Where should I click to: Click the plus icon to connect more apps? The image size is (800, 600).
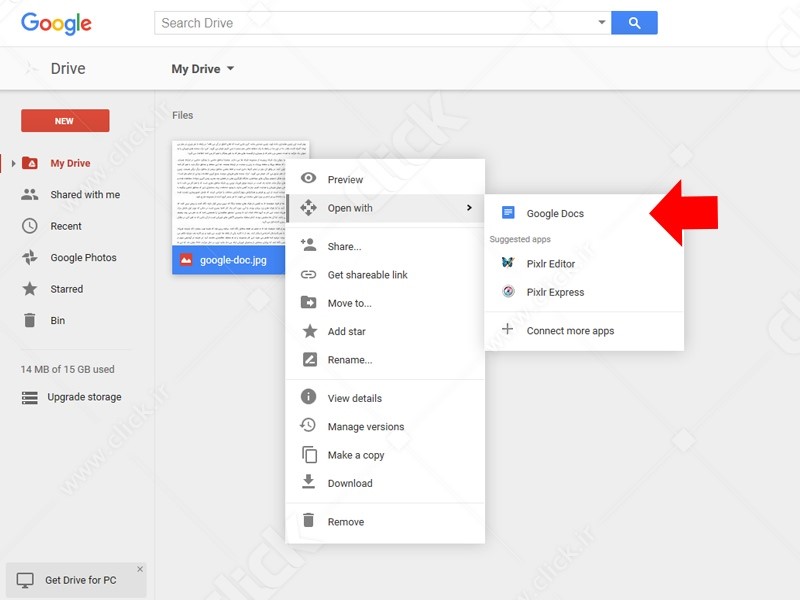(508, 330)
